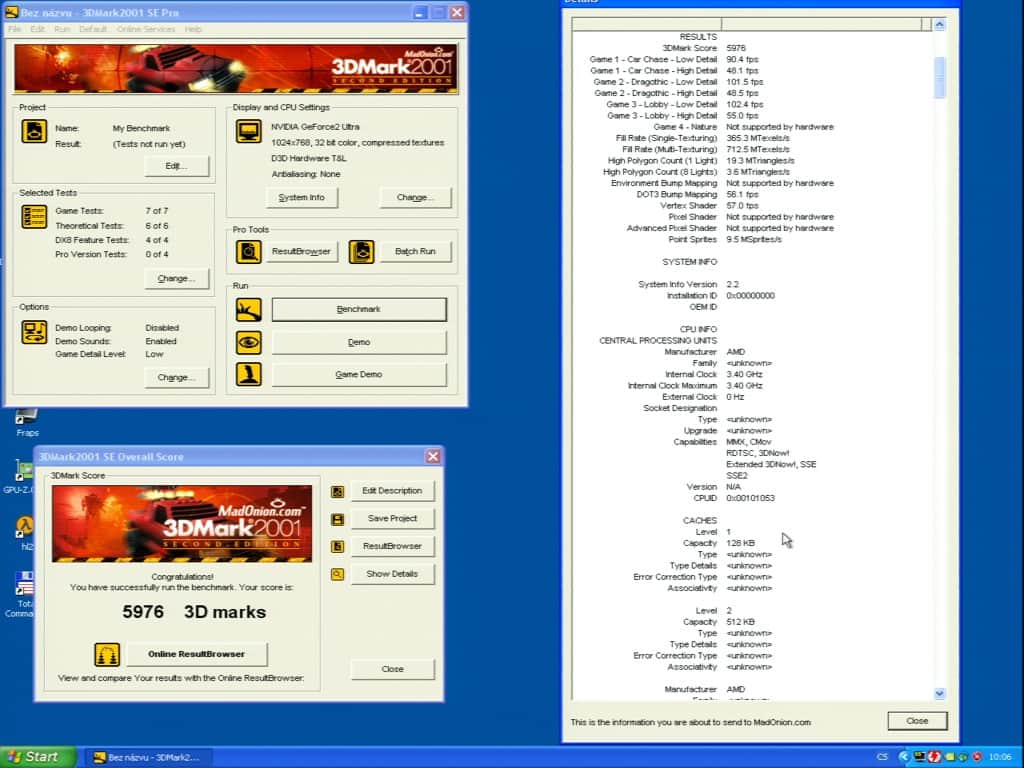Open the Default menu

pyautogui.click(x=93, y=29)
